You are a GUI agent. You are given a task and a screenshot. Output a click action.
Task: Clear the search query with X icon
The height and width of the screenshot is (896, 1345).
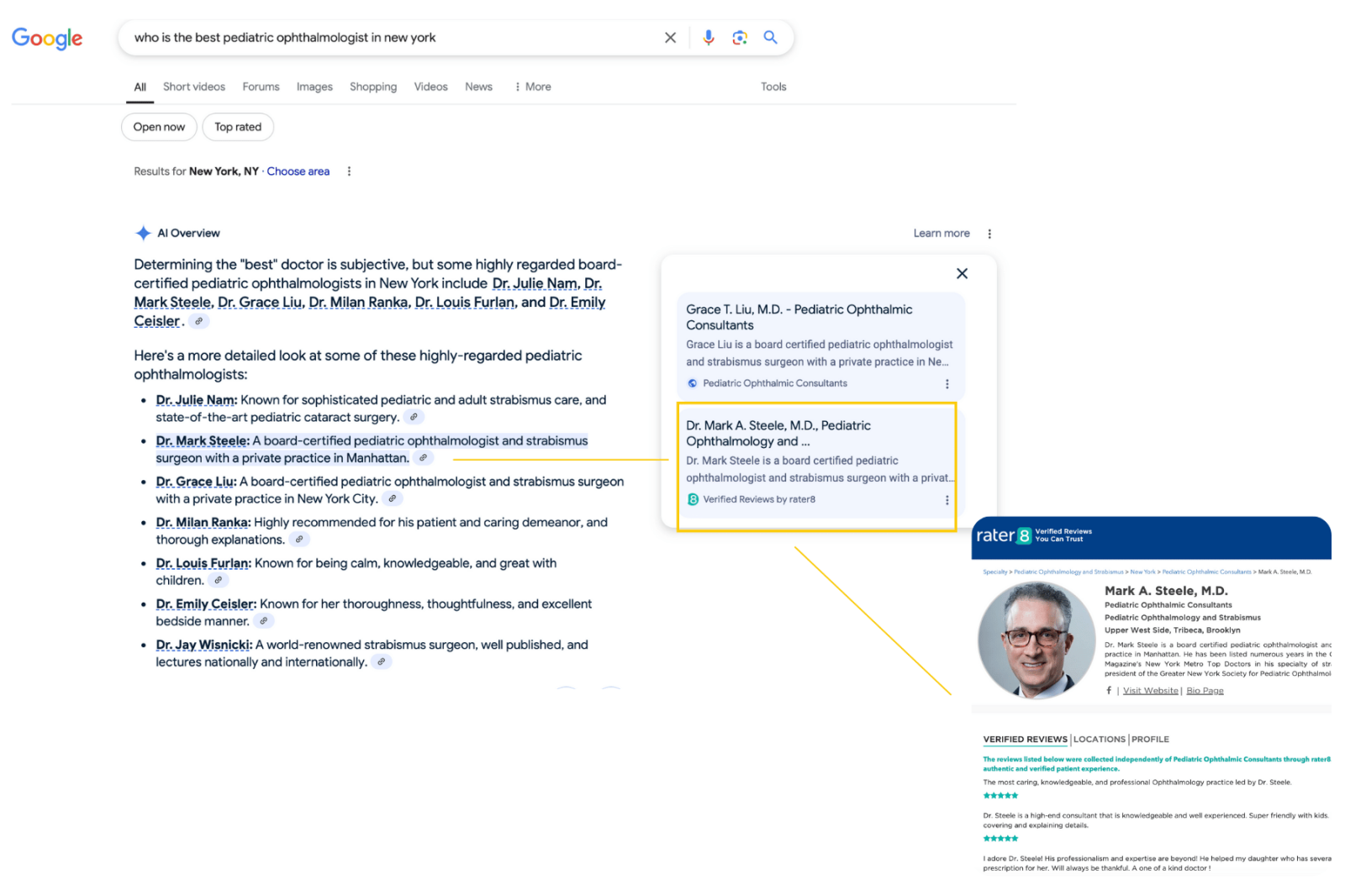[x=670, y=38]
